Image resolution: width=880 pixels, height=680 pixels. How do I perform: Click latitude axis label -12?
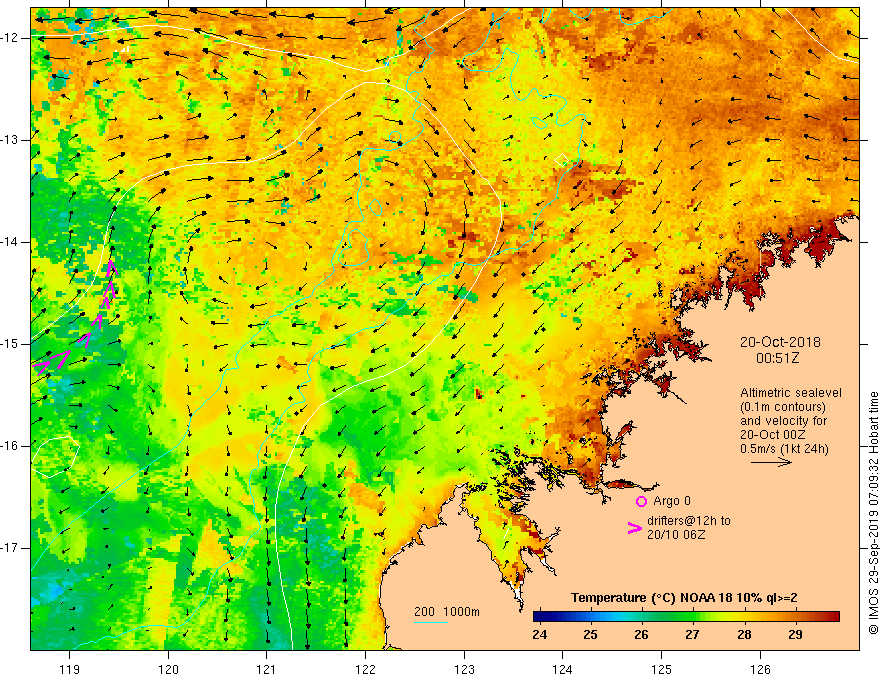tap(10, 38)
